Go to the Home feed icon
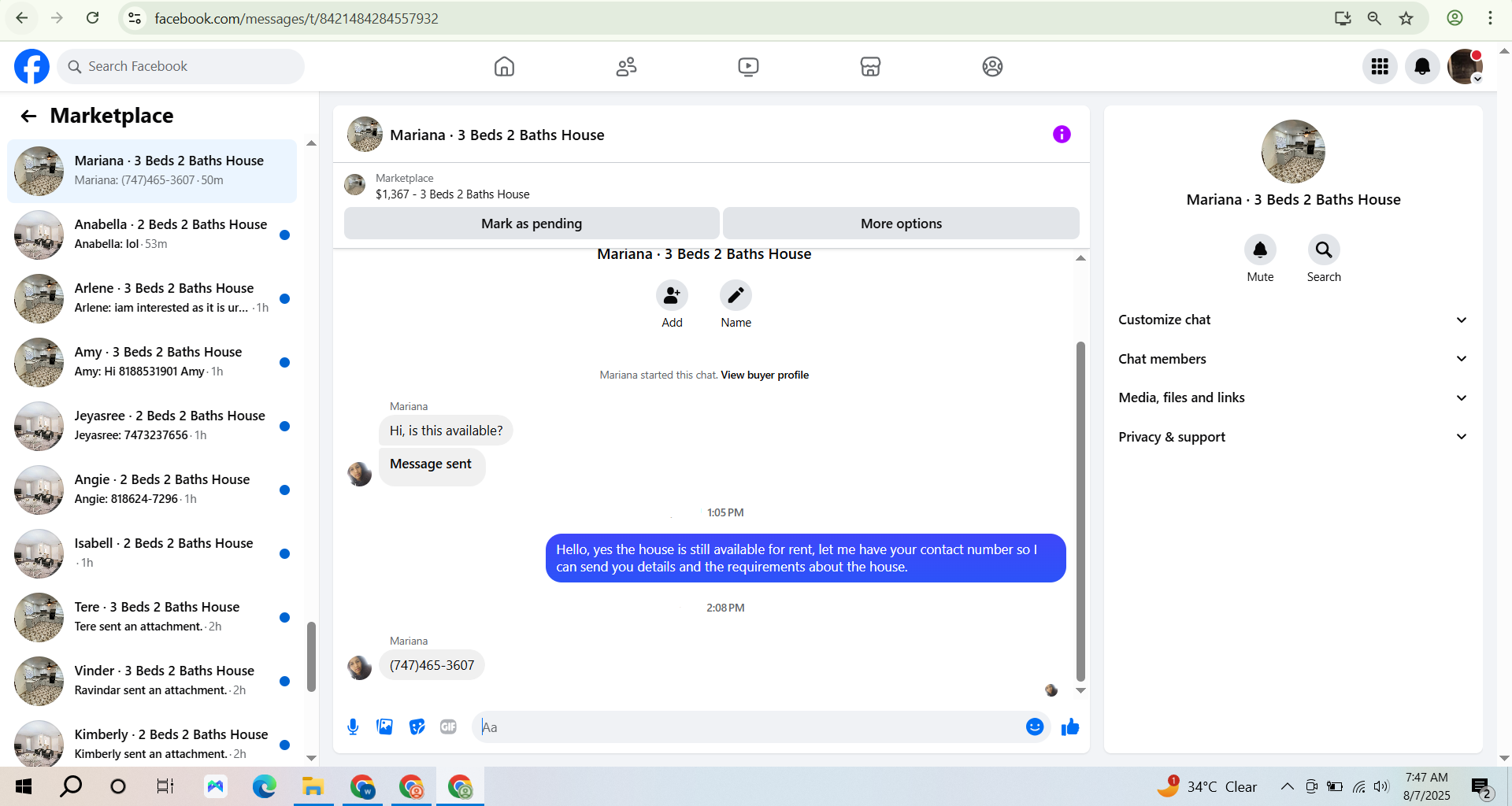 point(504,67)
